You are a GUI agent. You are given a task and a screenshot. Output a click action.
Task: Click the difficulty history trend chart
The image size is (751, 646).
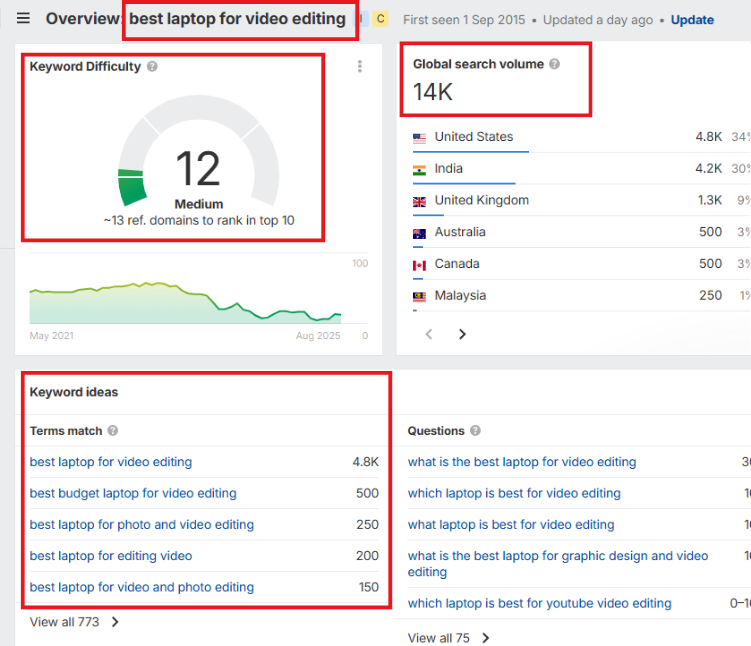(185, 302)
